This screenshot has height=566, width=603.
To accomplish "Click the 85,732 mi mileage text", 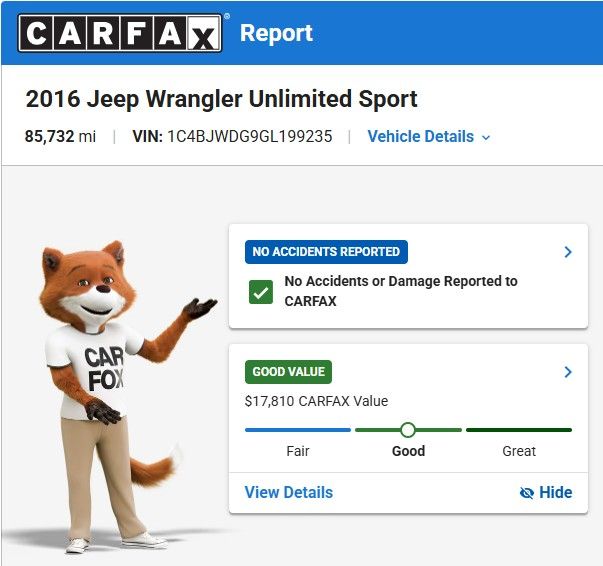I will point(60,137).
